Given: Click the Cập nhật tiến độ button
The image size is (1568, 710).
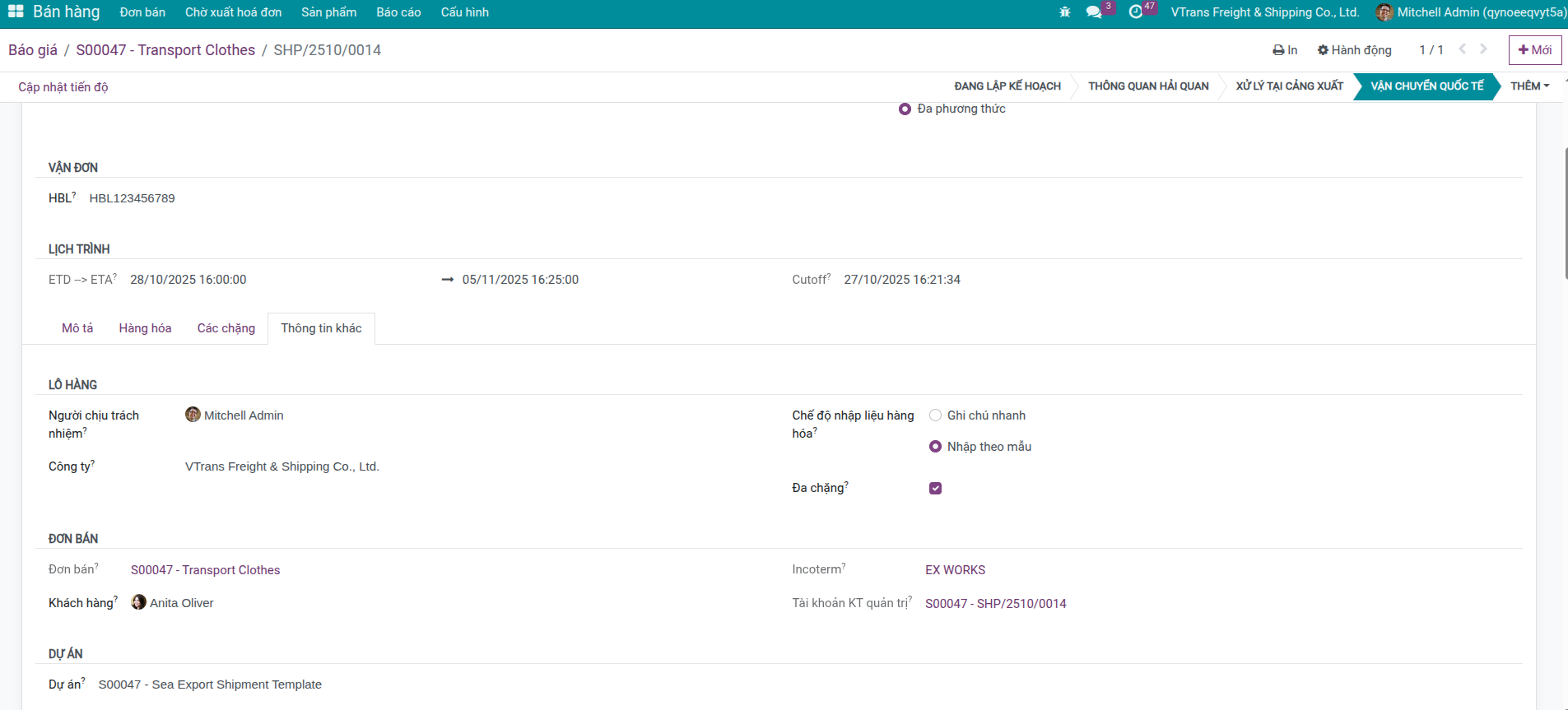Looking at the screenshot, I should click(x=63, y=87).
